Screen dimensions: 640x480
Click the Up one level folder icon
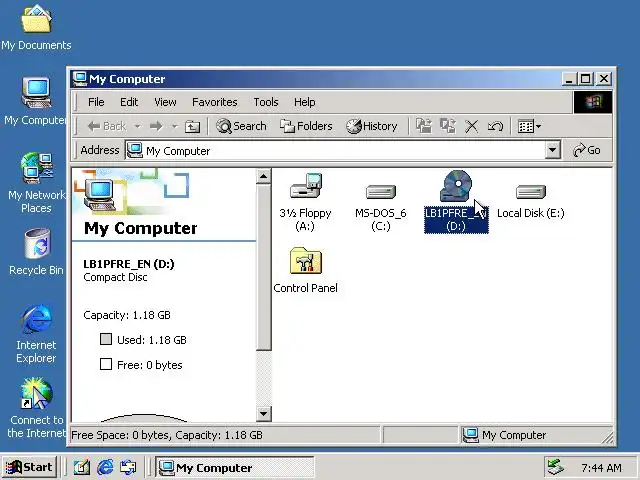192,127
